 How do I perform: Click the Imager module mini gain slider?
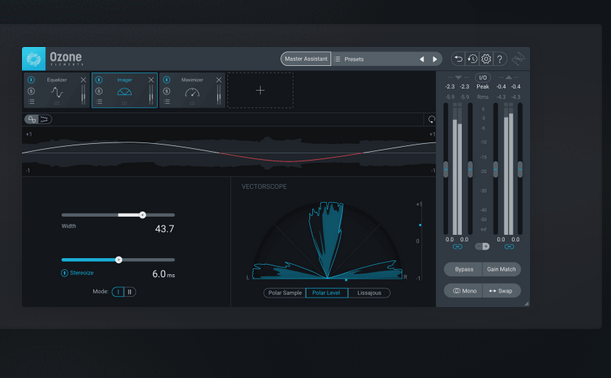pos(151,94)
